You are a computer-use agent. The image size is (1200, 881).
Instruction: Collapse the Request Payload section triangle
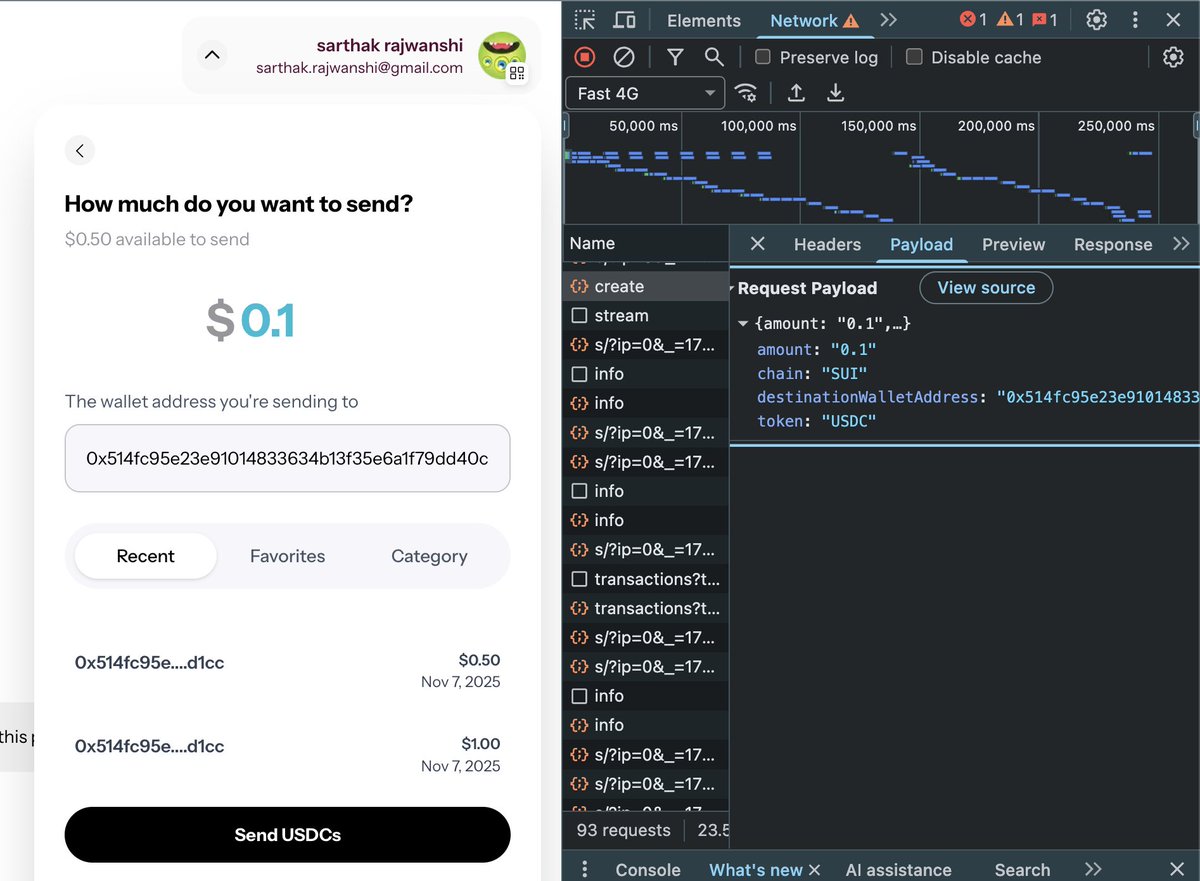(x=733, y=288)
